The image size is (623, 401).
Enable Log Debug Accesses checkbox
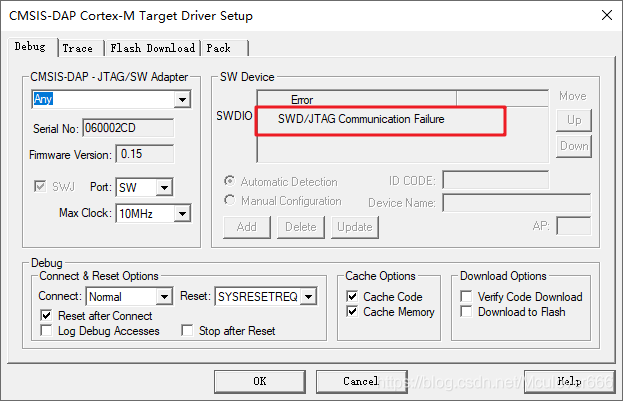46,331
